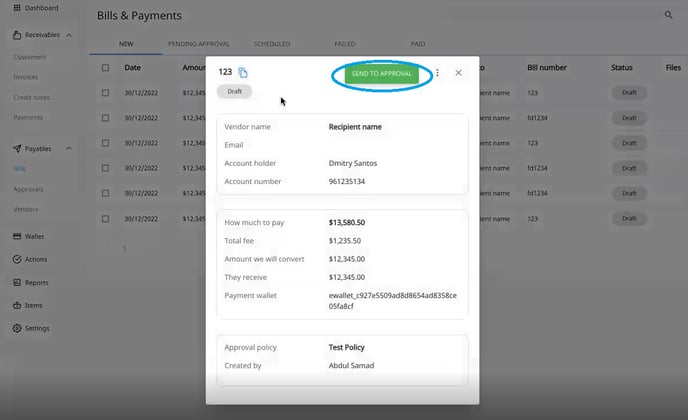Click the Send to Approval button

click(x=382, y=74)
